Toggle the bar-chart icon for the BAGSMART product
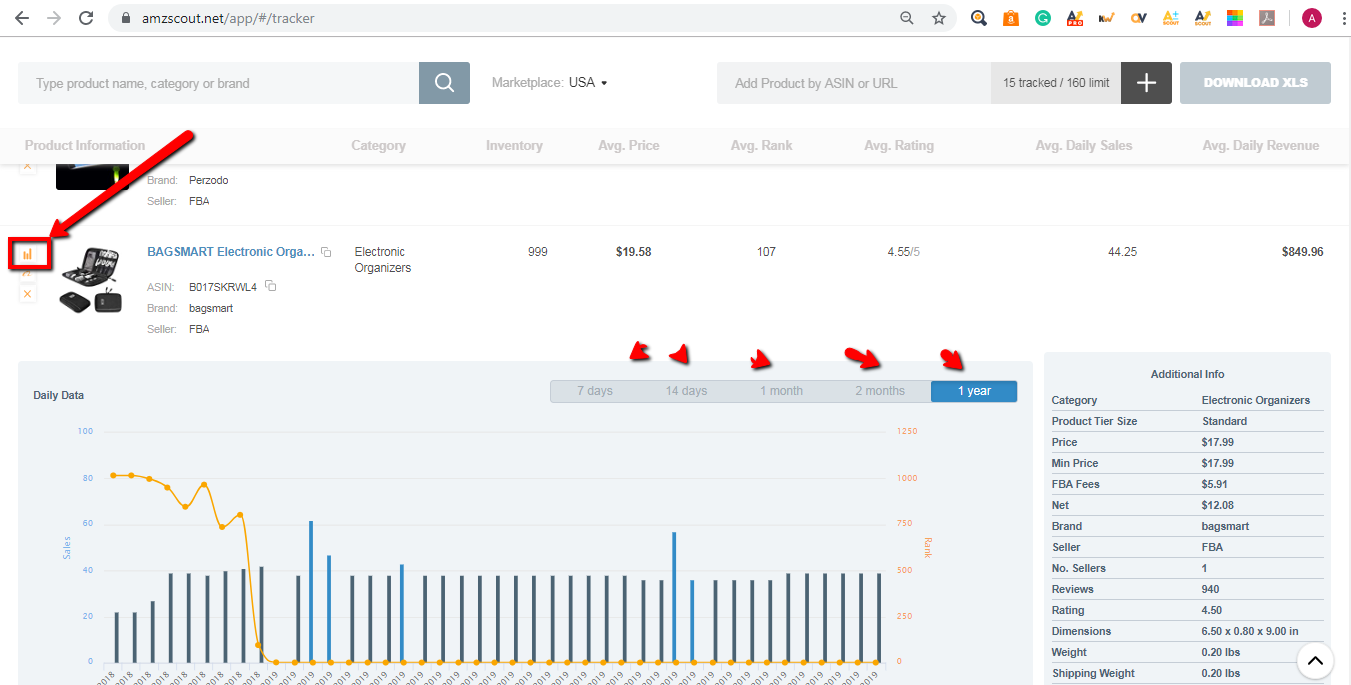This screenshot has width=1351, height=685. tap(28, 254)
